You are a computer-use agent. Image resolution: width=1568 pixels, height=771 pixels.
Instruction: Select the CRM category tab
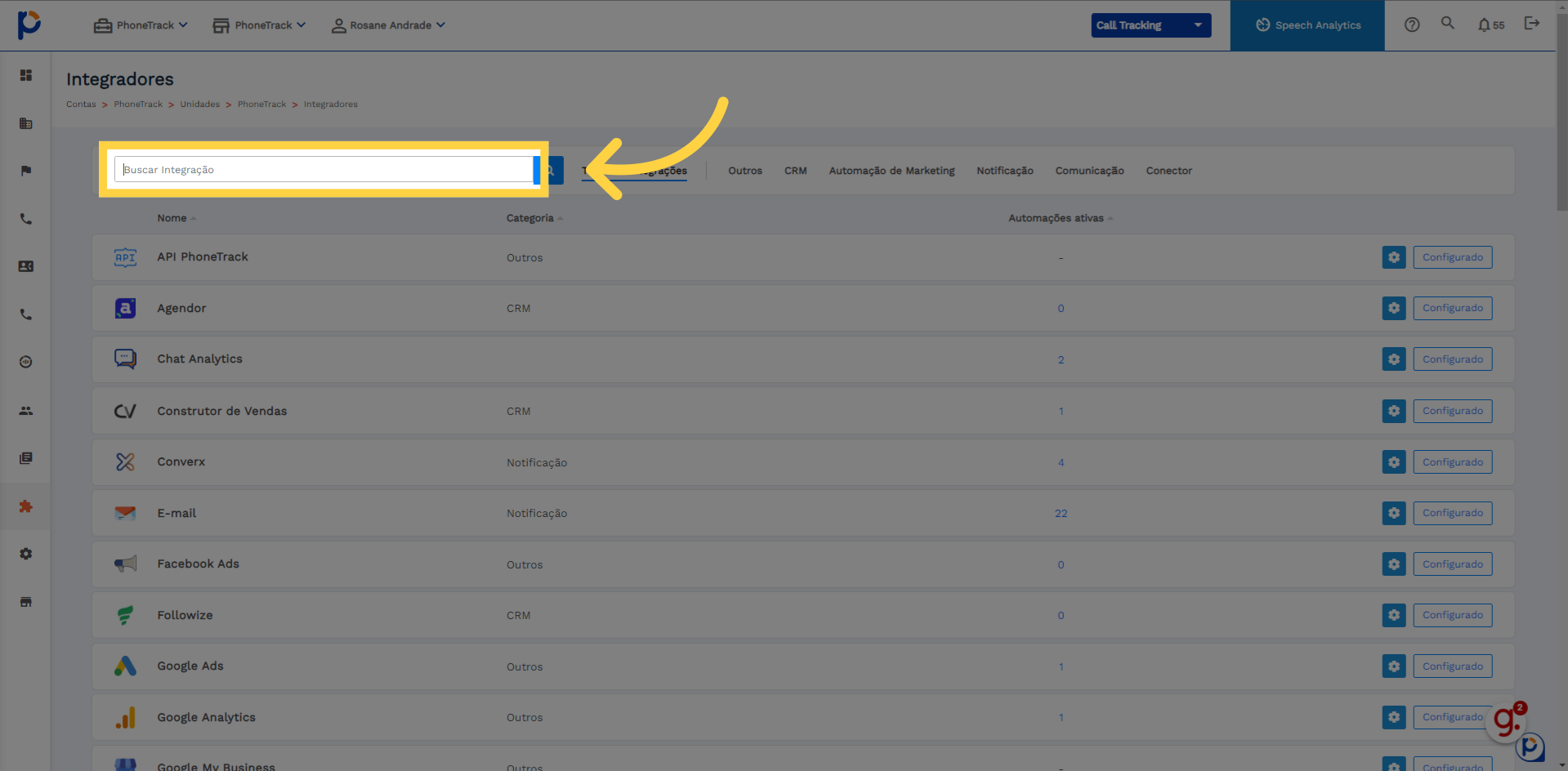coord(795,171)
